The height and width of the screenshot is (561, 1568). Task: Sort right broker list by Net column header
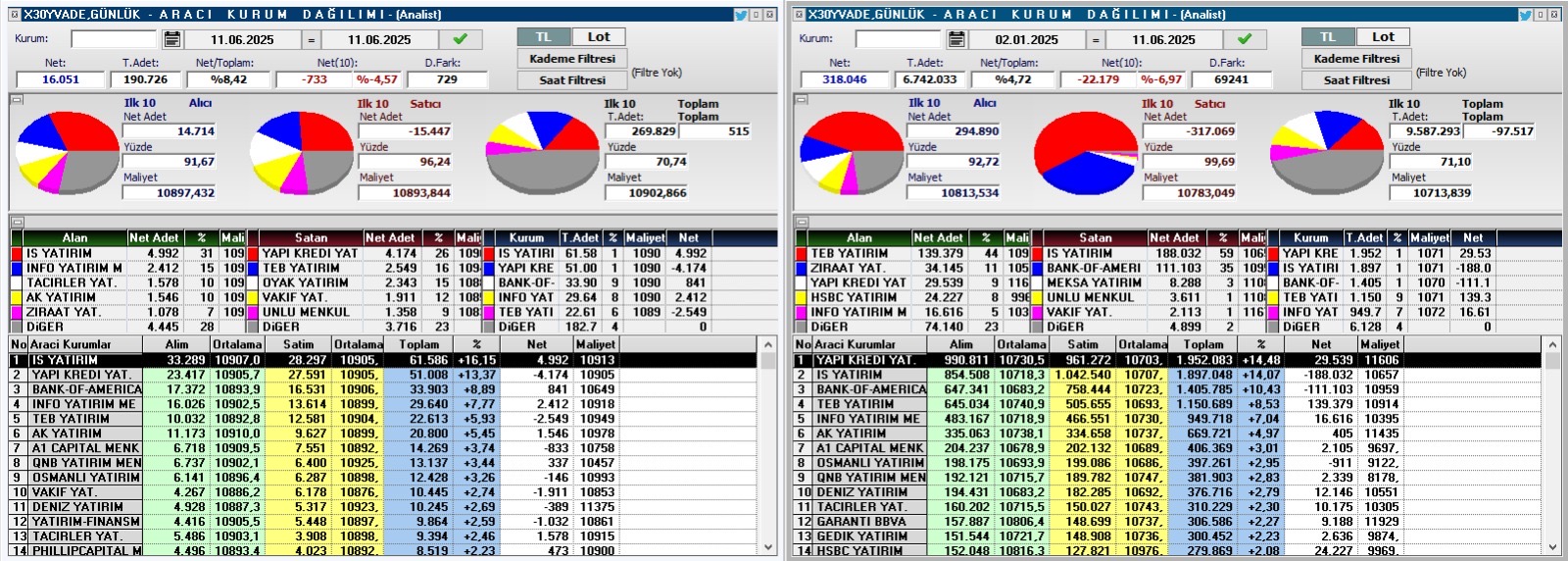tap(1321, 345)
